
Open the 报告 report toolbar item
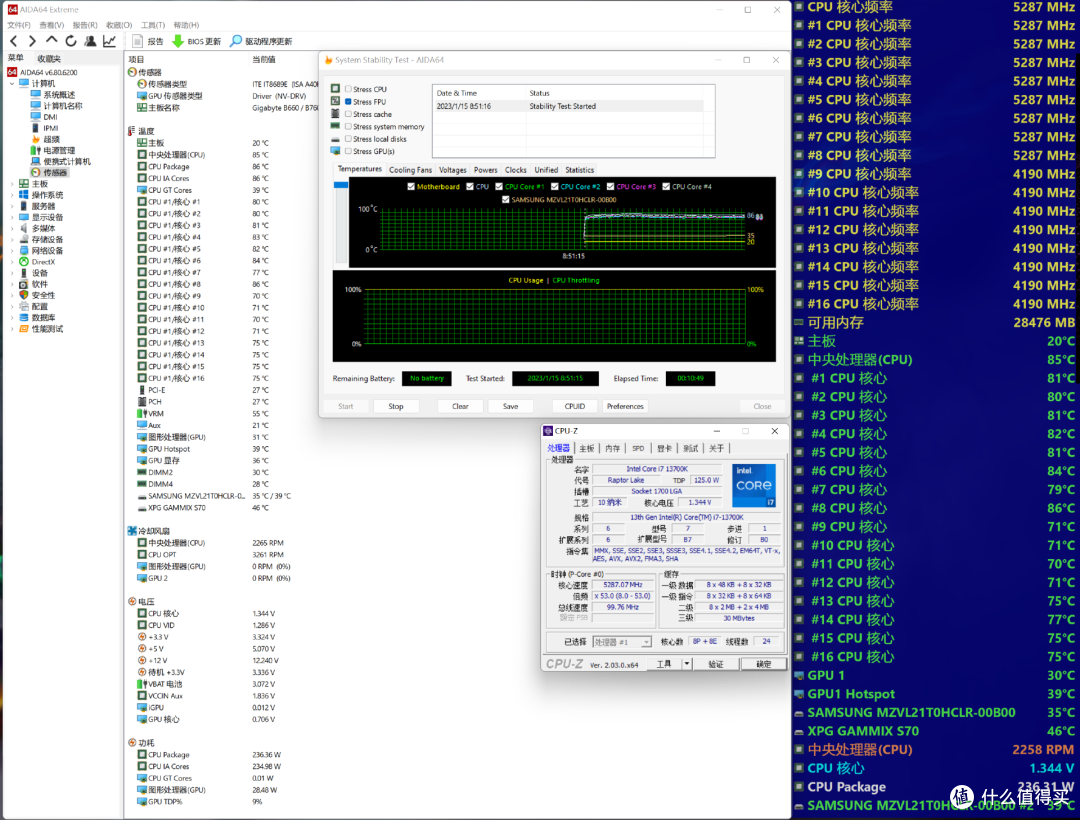pos(147,41)
